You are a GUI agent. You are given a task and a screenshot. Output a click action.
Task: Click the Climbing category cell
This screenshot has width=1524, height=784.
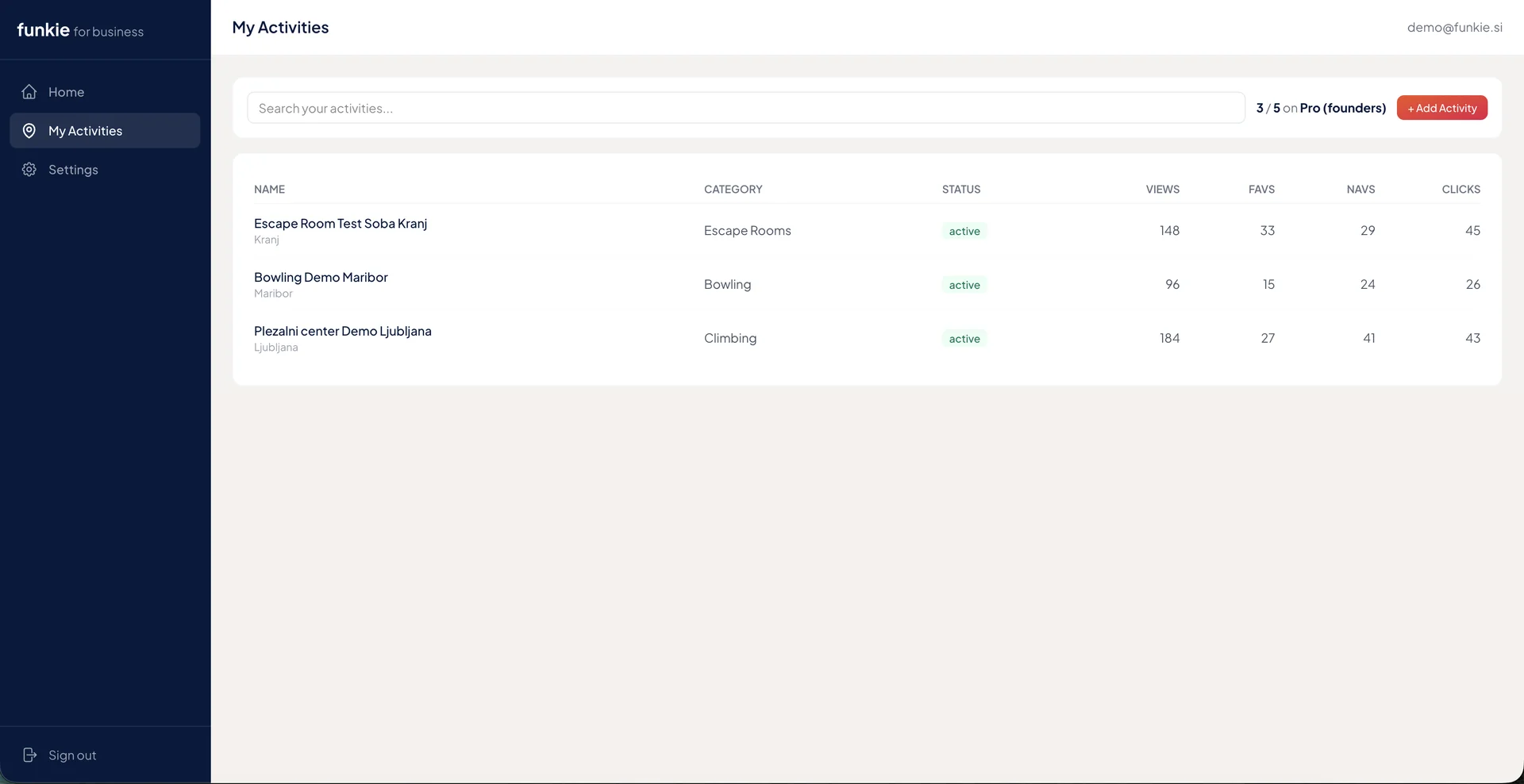730,338
